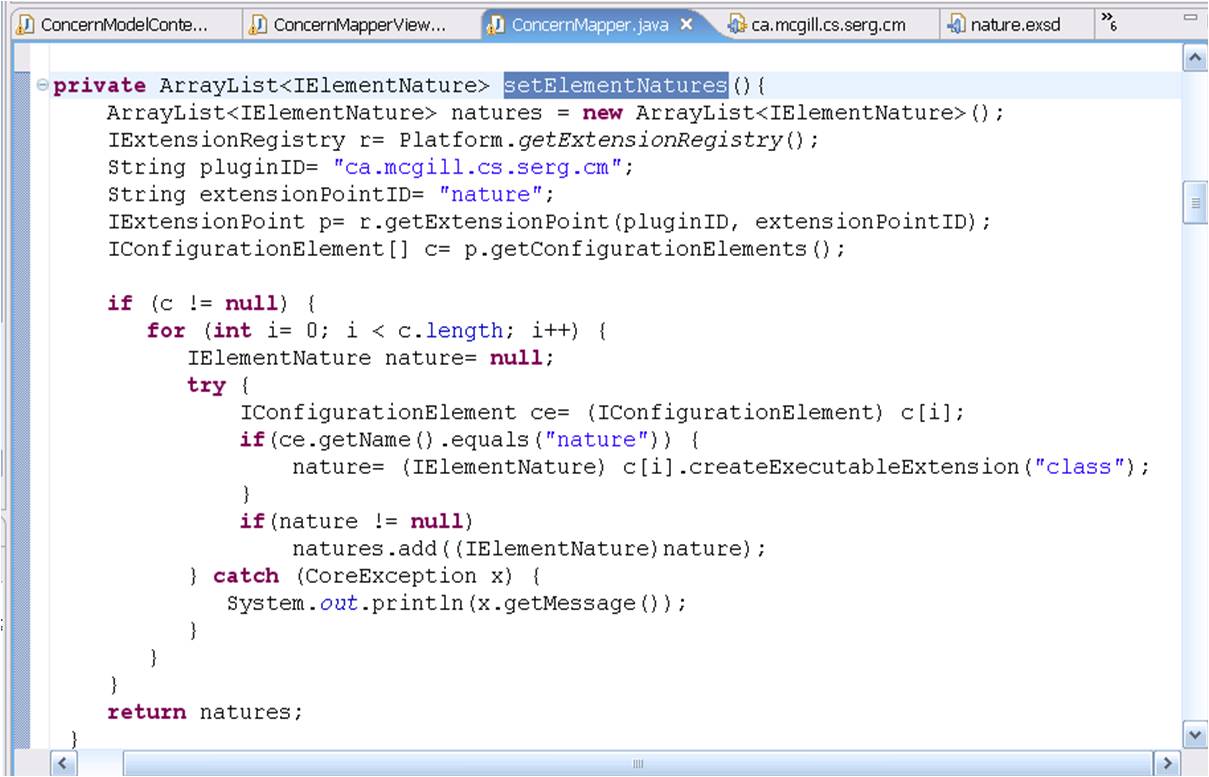Click the ca.mcgill.cs.serg.cm plug-in icon
Image resolution: width=1209 pixels, height=777 pixels.
737,25
